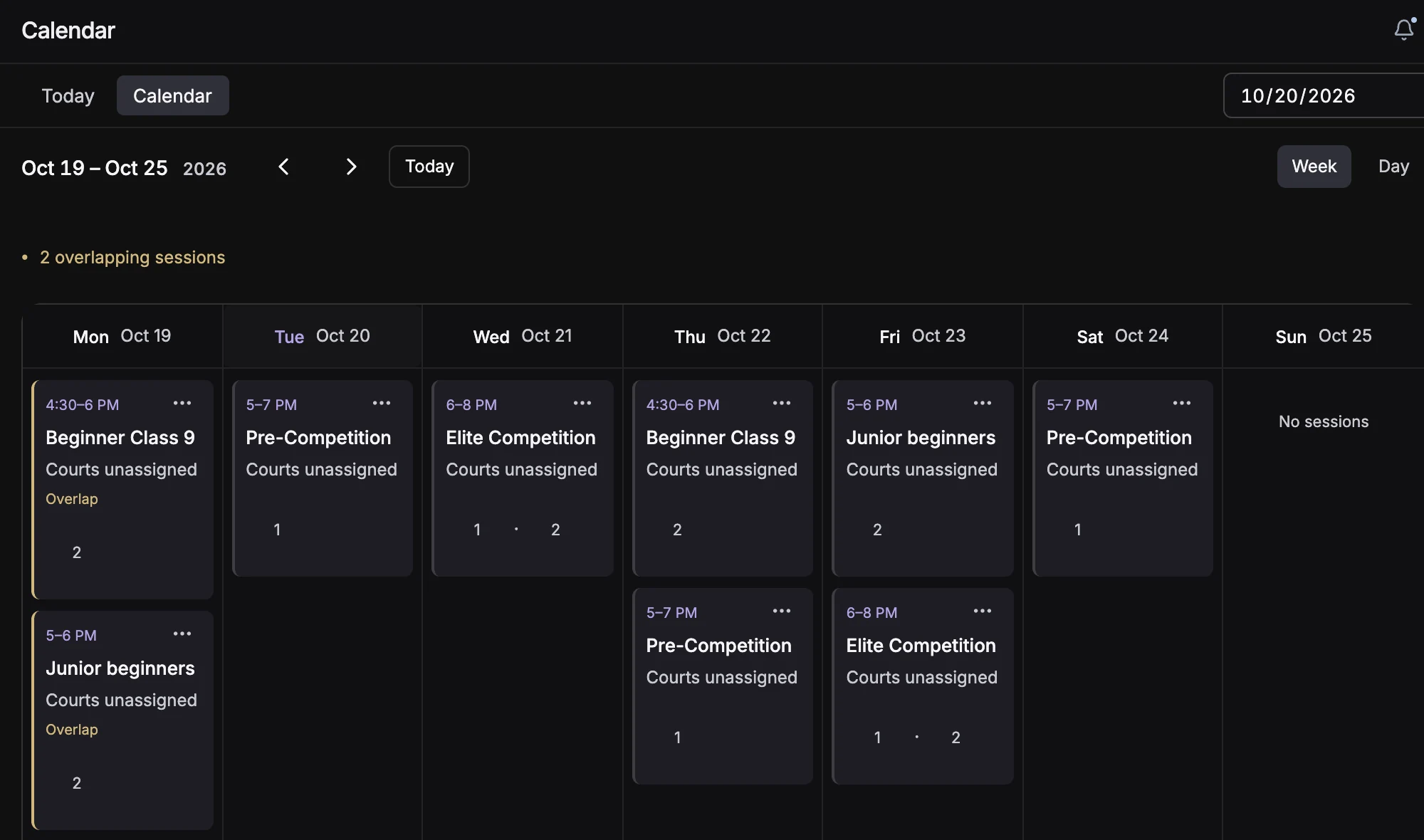Open options menu for Saturday Pre-Competition

point(1182,403)
